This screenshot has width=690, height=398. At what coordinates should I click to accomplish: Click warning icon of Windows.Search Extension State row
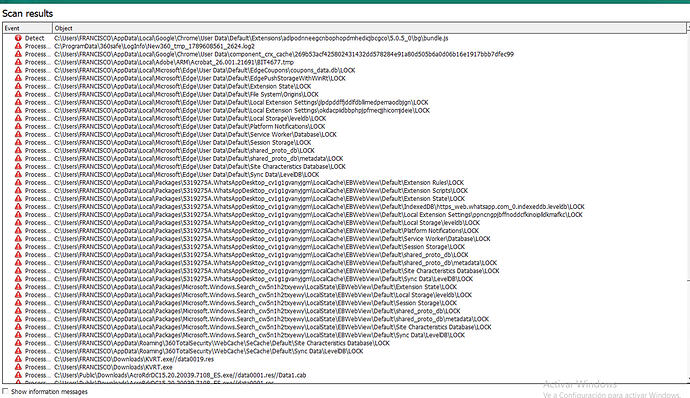coord(18,287)
